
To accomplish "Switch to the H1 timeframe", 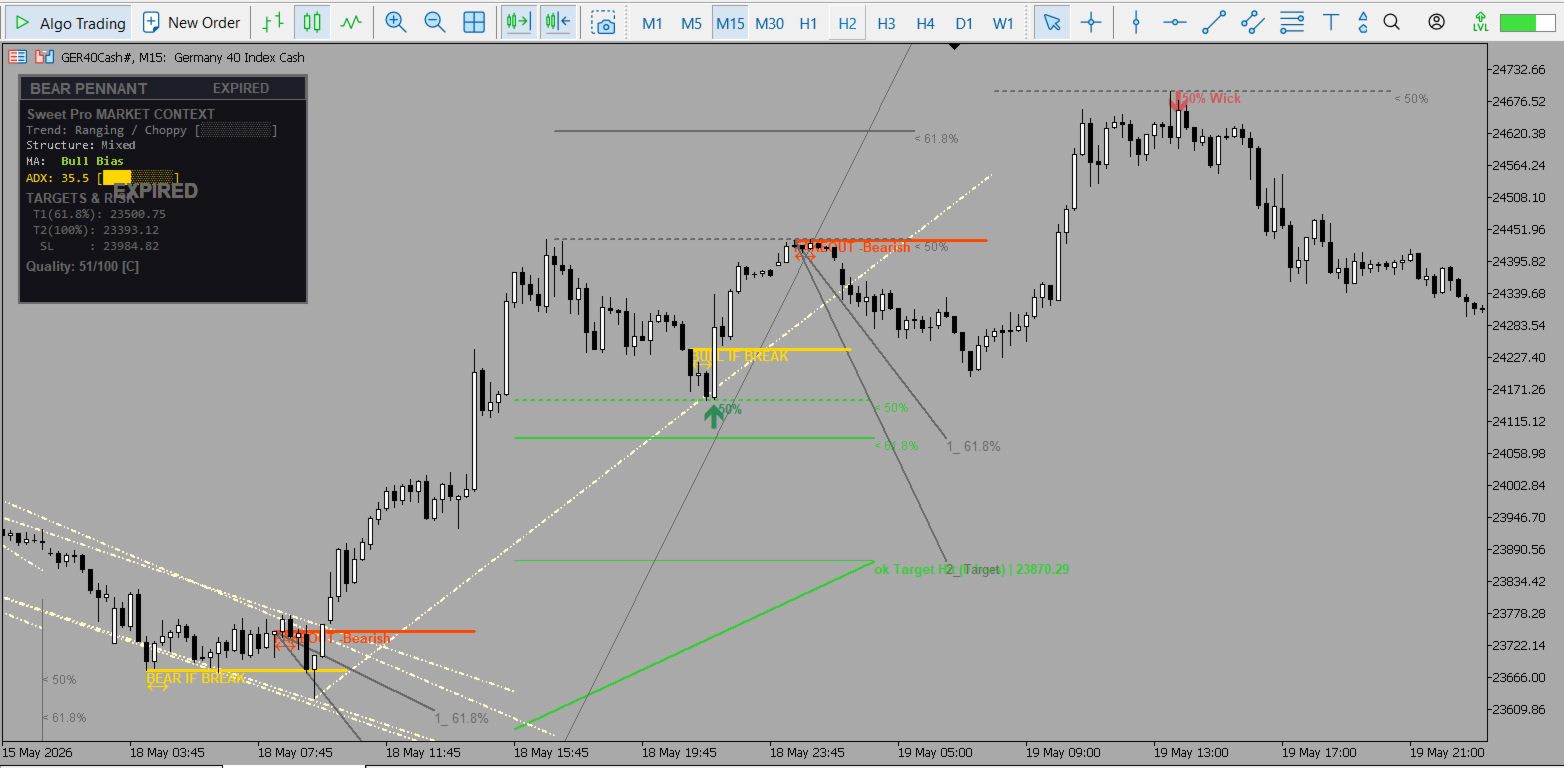I will coord(808,22).
